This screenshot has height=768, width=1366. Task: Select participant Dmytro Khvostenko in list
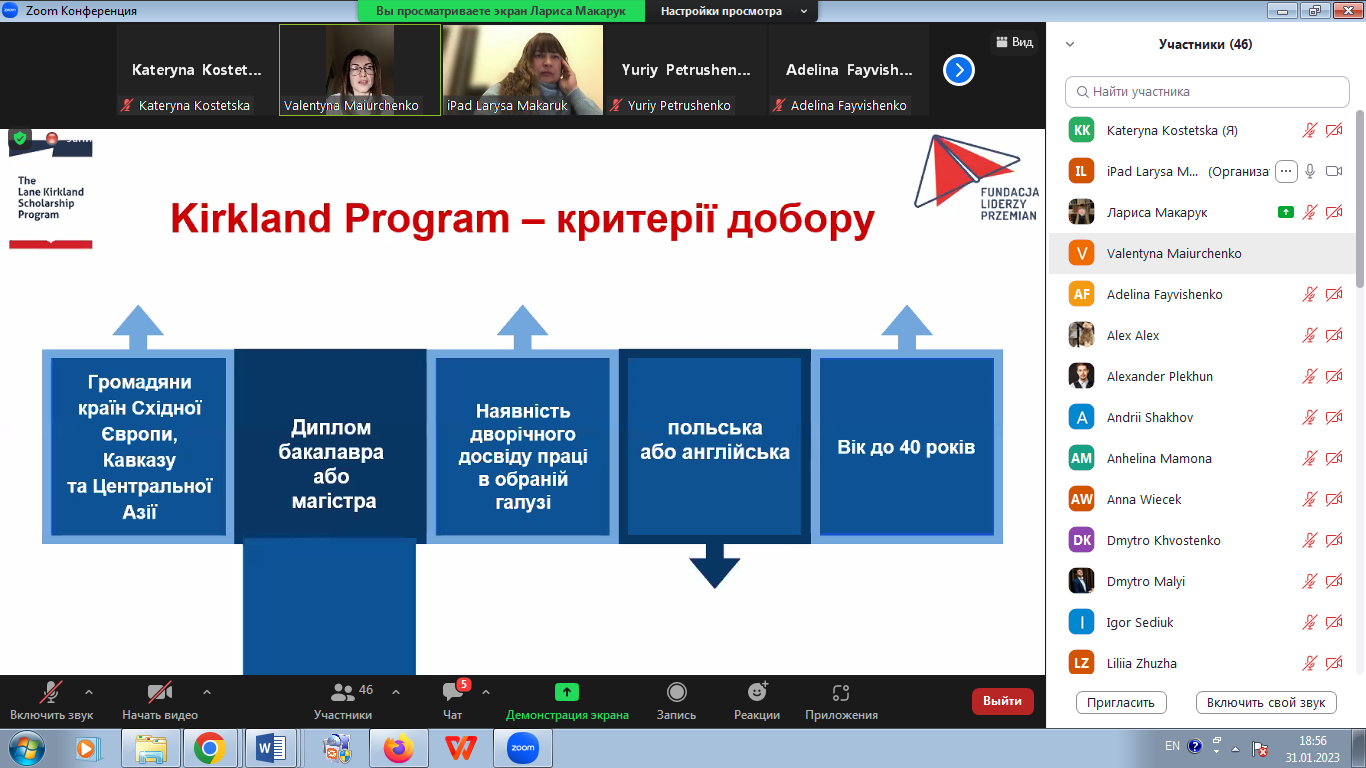click(x=1203, y=540)
